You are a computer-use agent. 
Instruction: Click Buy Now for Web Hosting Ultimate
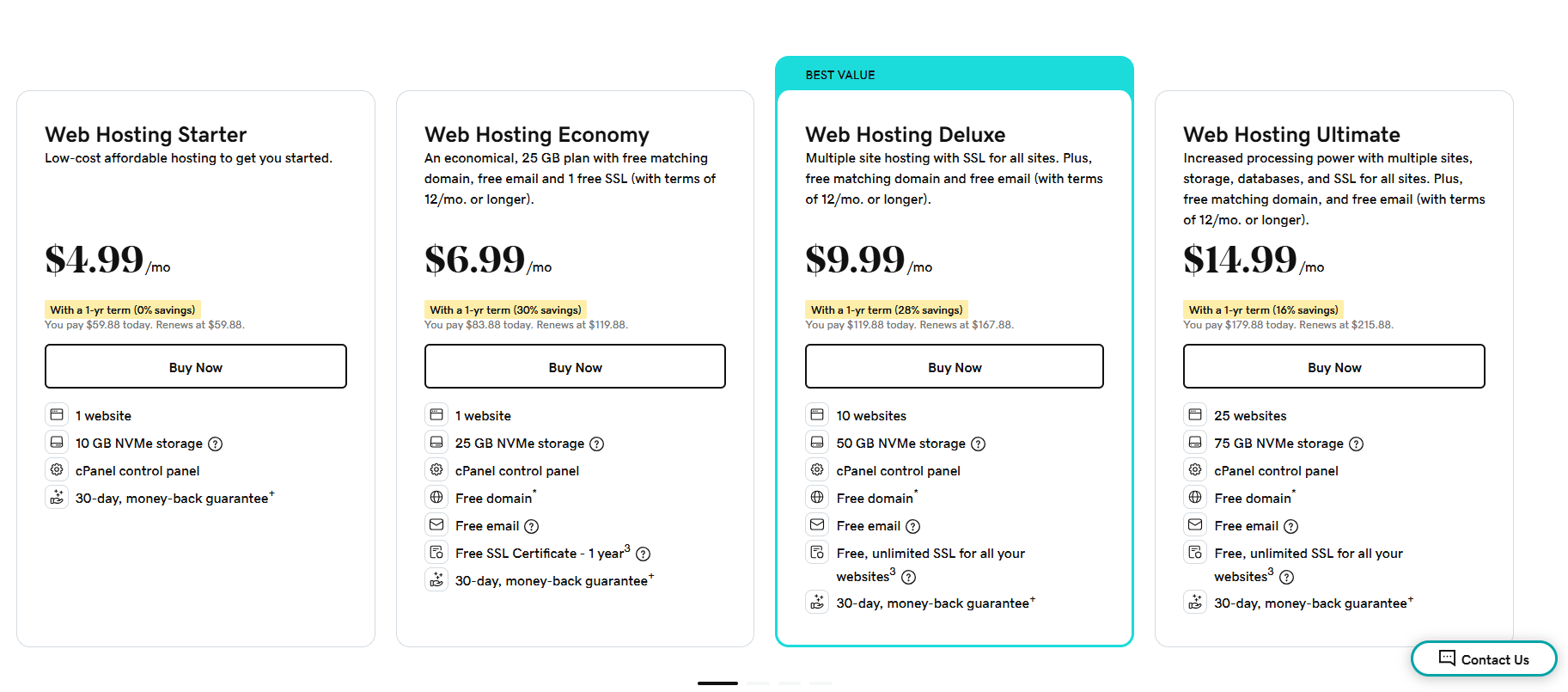1333,366
